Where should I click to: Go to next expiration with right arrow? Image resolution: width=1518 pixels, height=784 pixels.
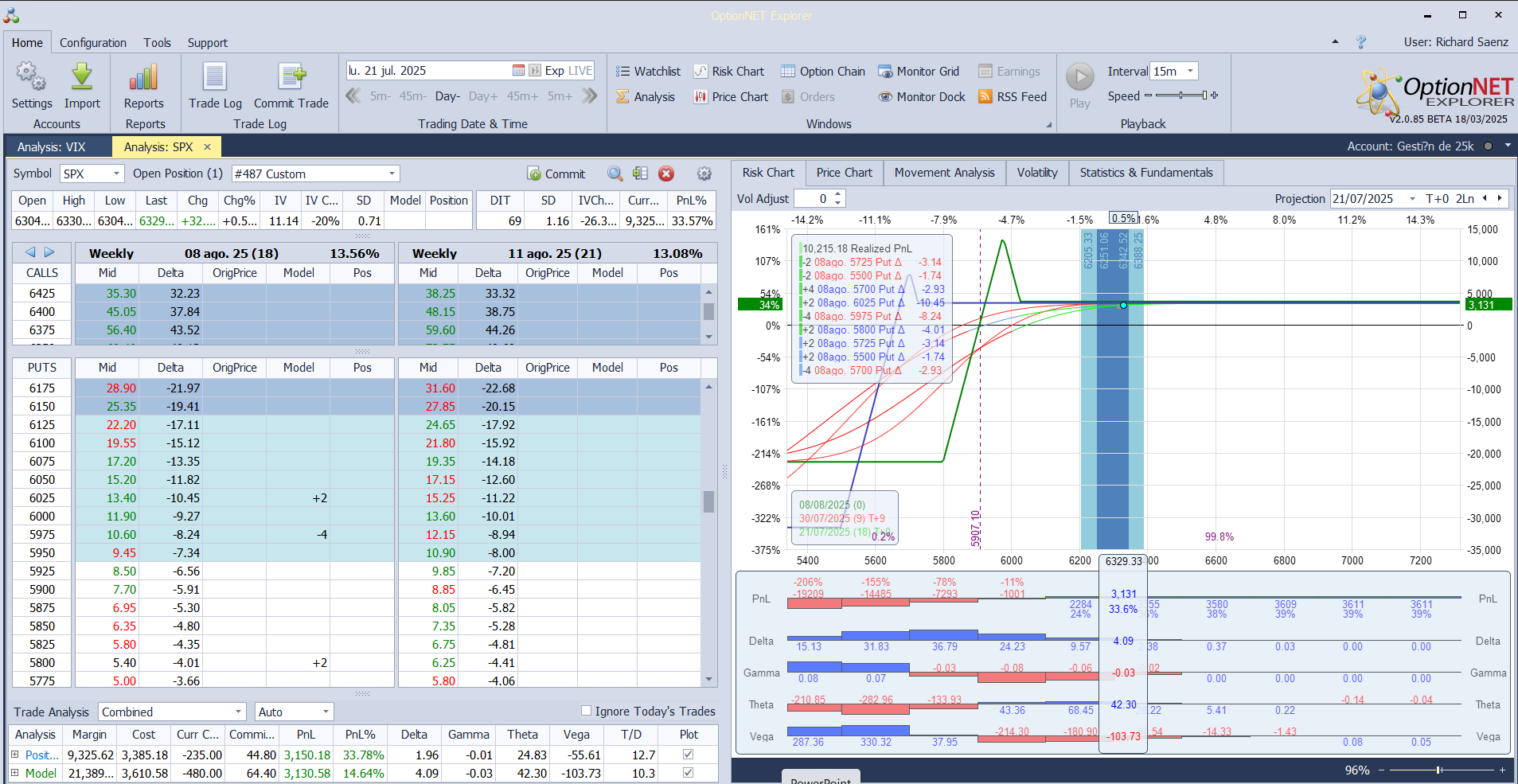click(49, 252)
